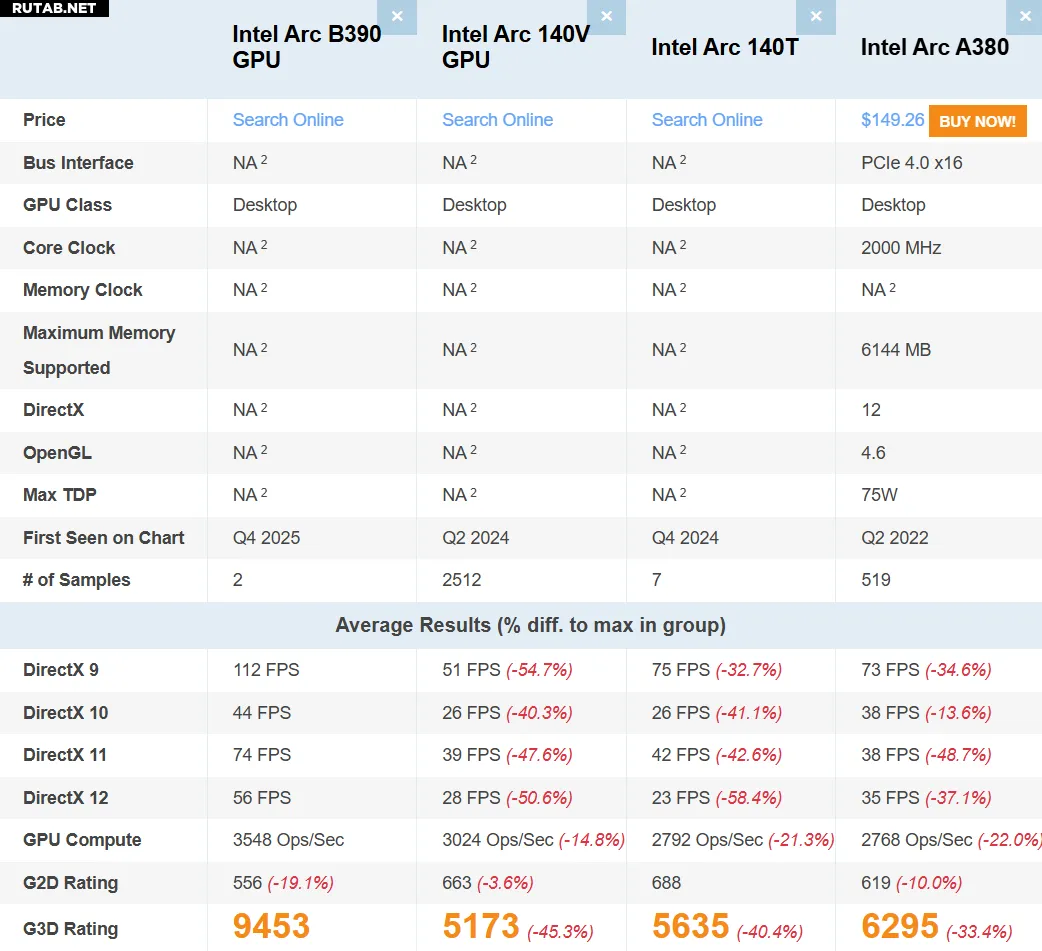Dismiss the Intel Arc 140T column
Image resolution: width=1042 pixels, height=951 pixels.
click(x=816, y=17)
